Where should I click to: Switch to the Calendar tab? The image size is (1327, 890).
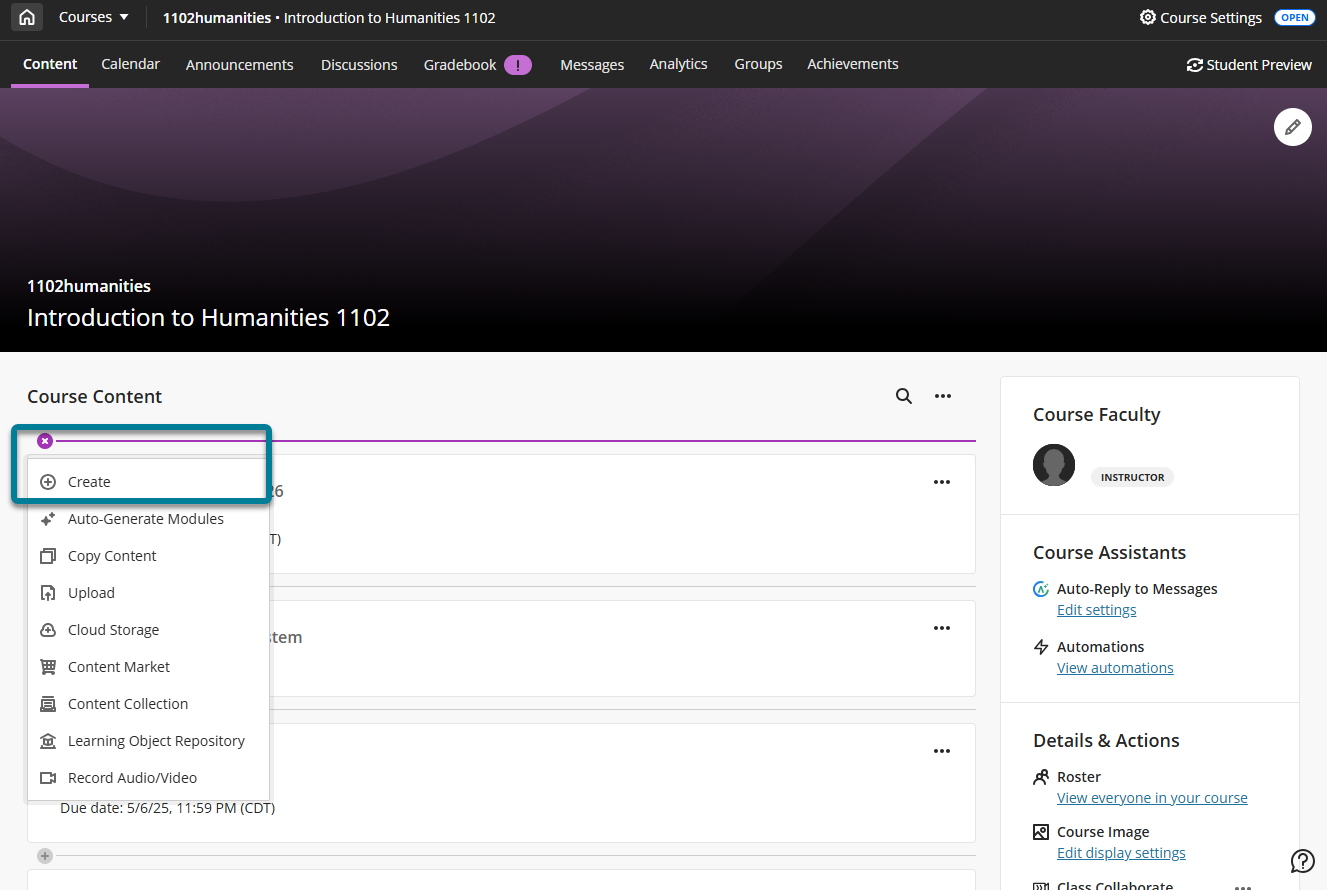130,64
